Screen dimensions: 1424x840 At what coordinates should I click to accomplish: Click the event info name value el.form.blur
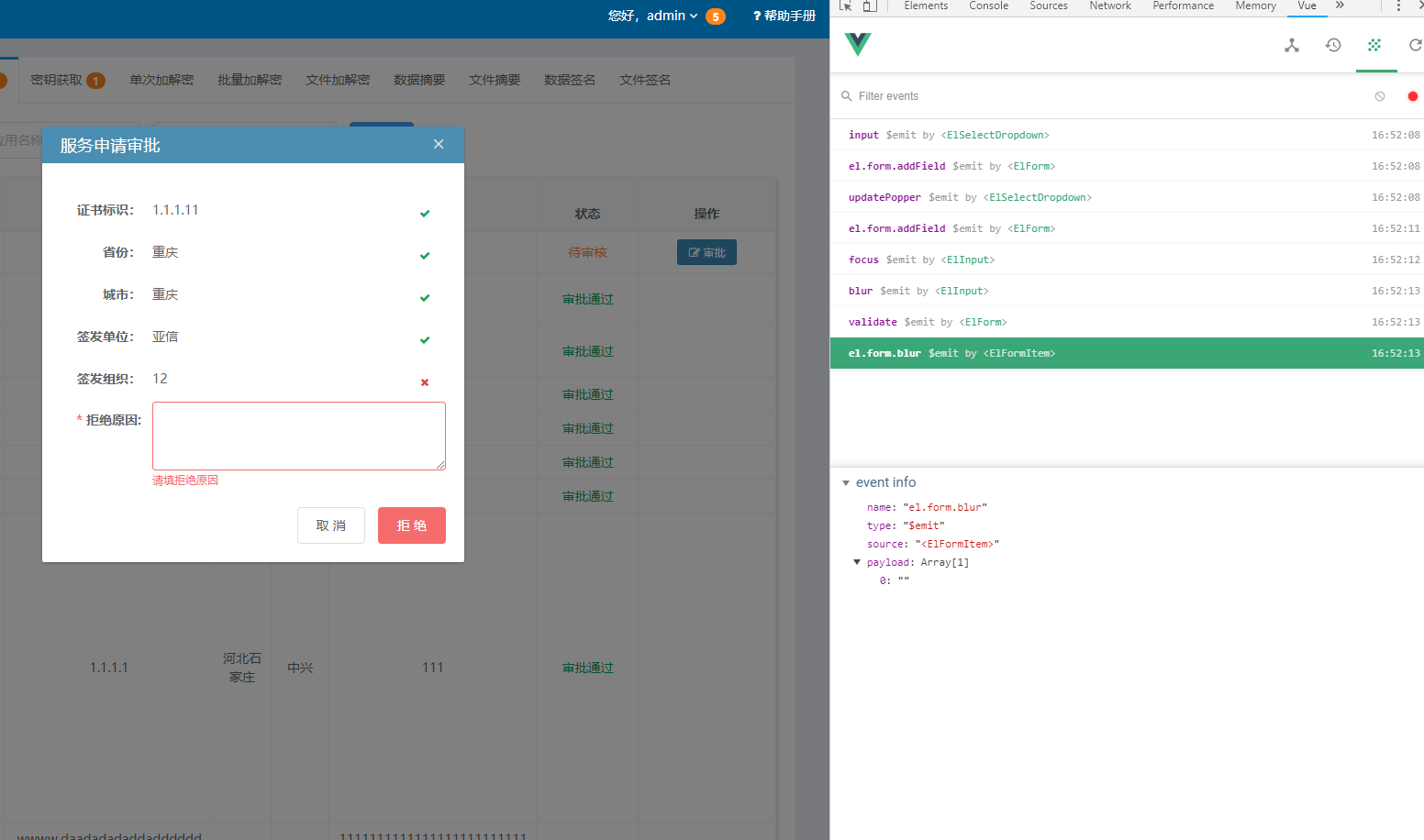tap(945, 507)
